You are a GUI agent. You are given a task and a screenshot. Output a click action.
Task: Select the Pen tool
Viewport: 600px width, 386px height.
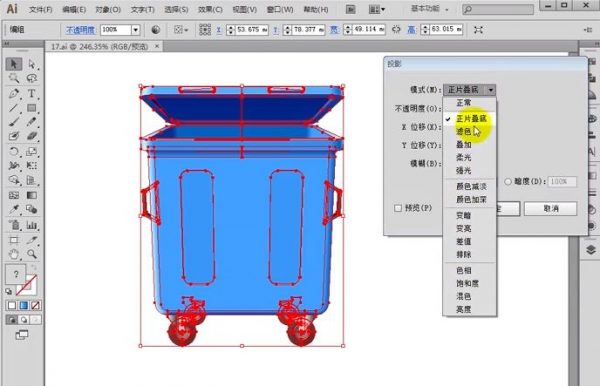14,93
